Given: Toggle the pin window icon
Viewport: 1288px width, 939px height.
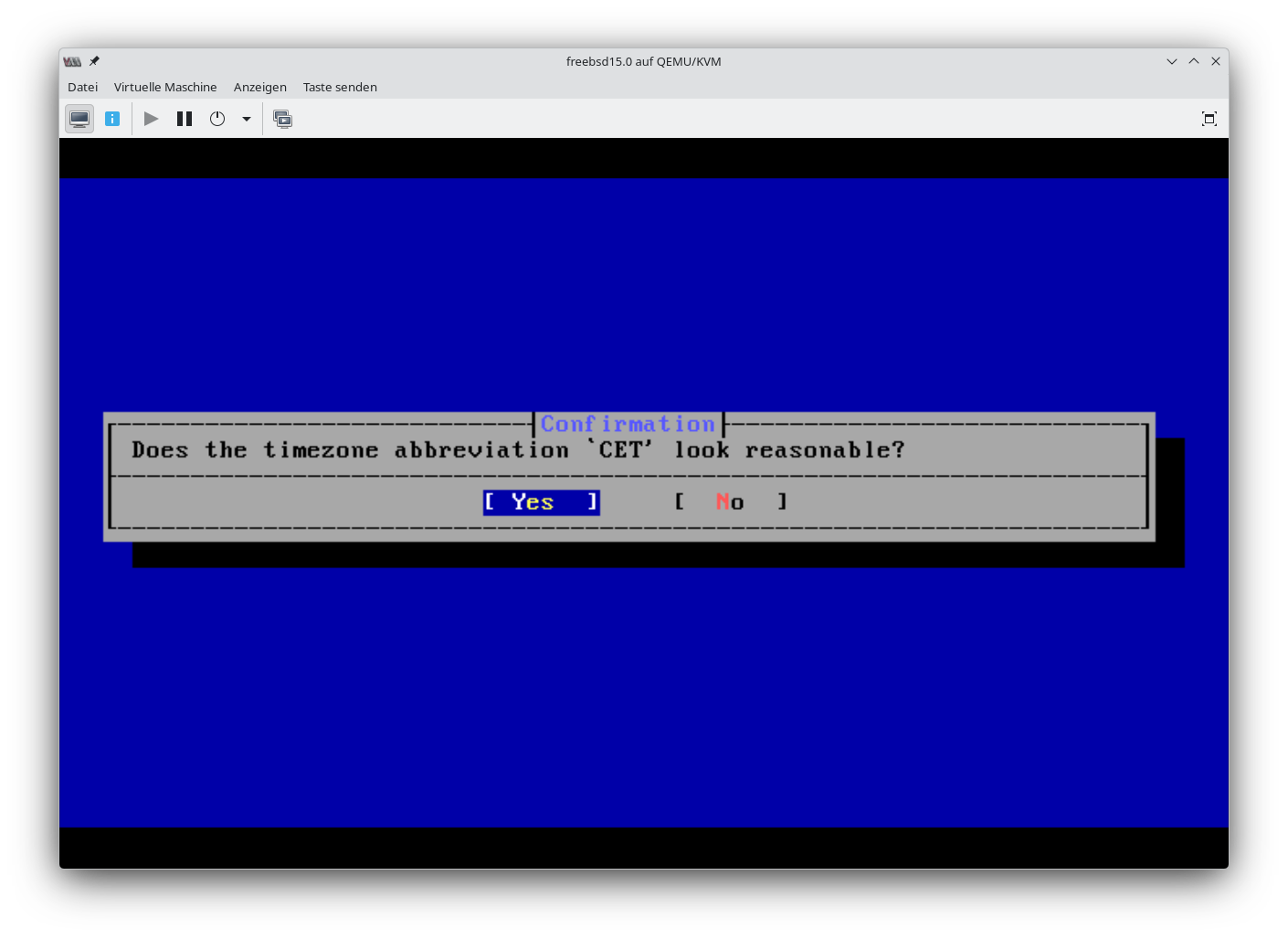Looking at the screenshot, I should pos(94,61).
